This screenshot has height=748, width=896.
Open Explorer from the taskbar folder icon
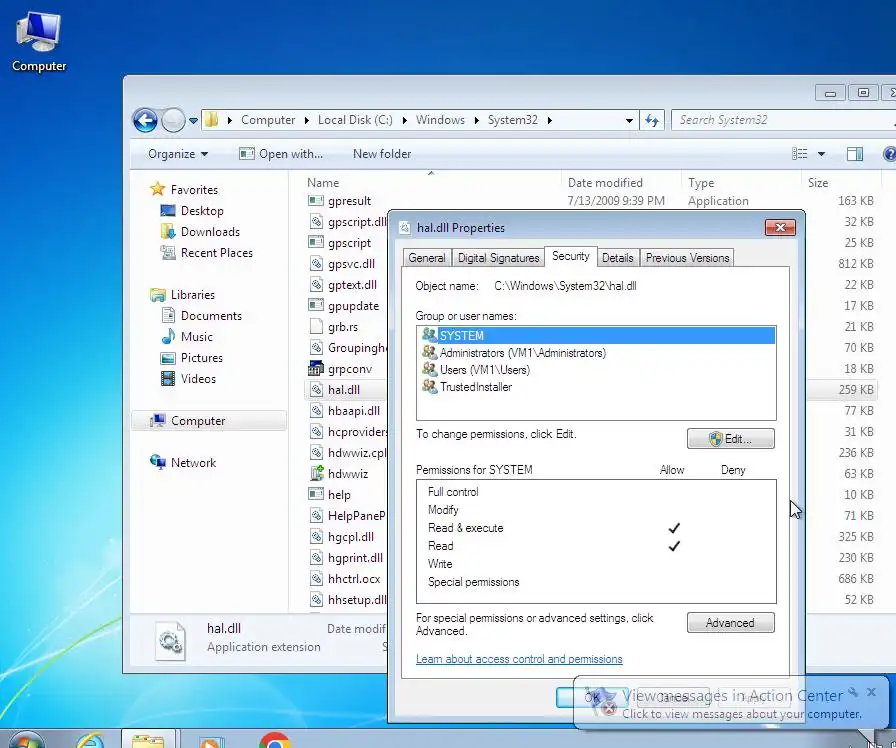(148, 740)
